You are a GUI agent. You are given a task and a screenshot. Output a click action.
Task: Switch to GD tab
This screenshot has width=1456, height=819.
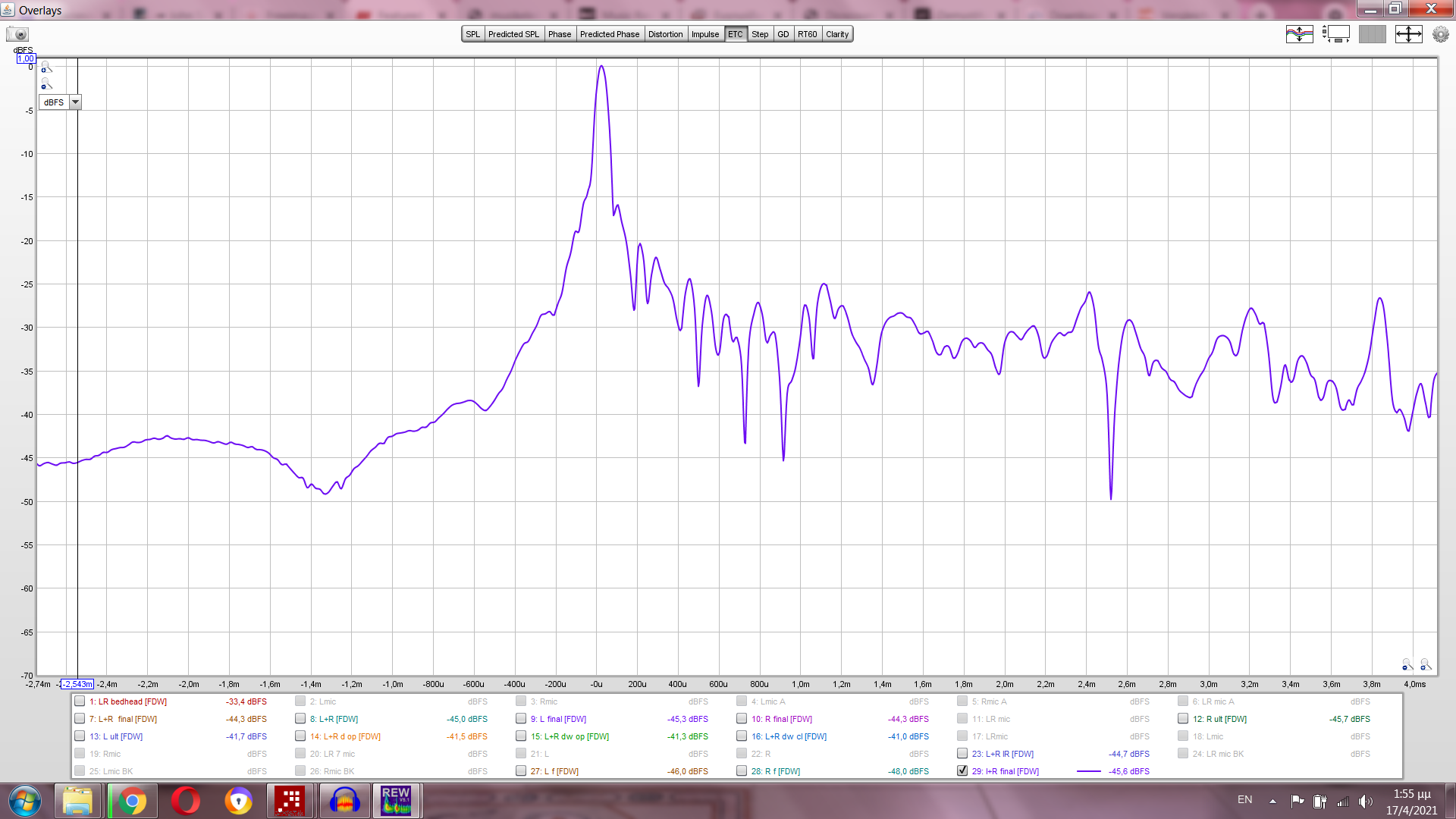[x=783, y=34]
